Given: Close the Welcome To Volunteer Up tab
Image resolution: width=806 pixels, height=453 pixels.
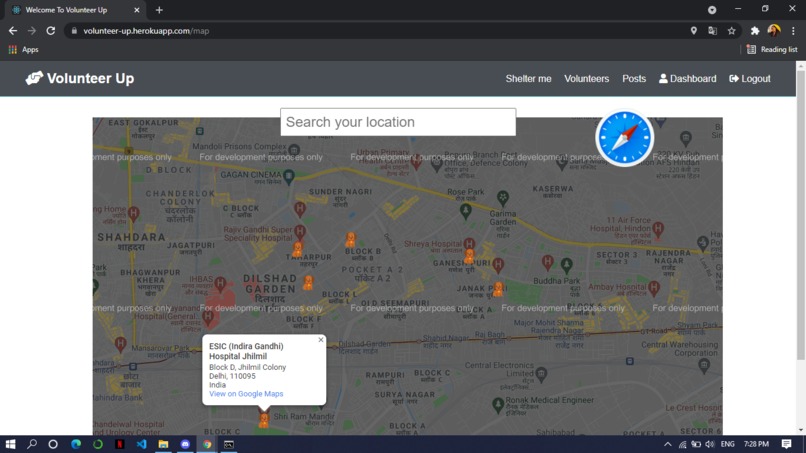Looking at the screenshot, I should pyautogui.click(x=136, y=10).
